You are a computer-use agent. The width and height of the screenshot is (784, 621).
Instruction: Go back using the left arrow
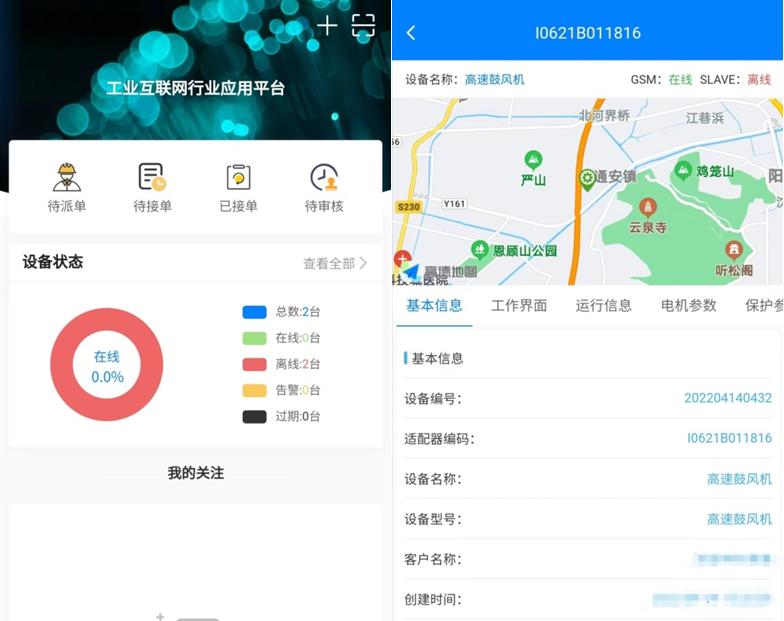(x=411, y=33)
